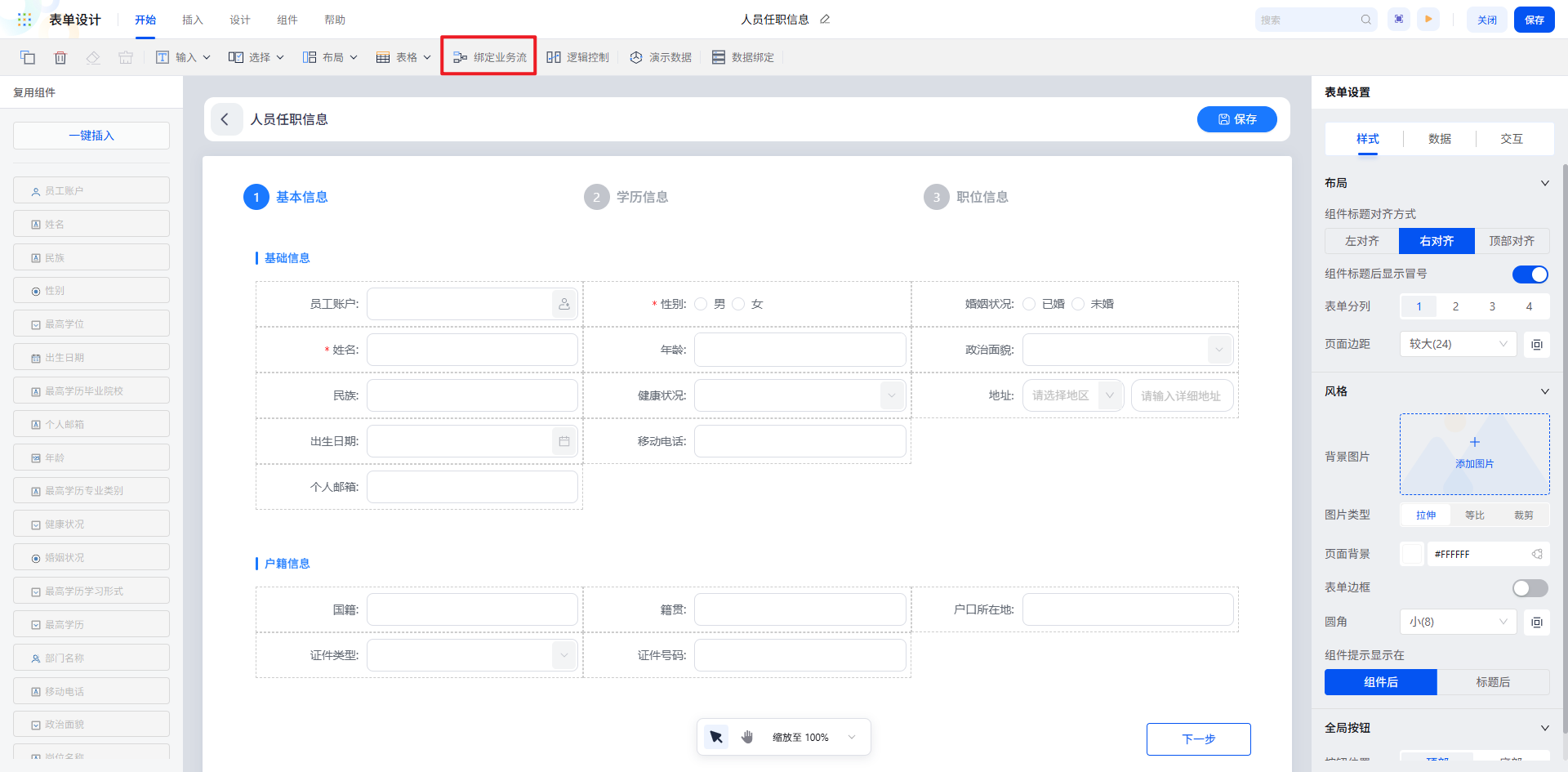
Task: Collapse the 风格 section in the settings panel
Action: 1544,391
